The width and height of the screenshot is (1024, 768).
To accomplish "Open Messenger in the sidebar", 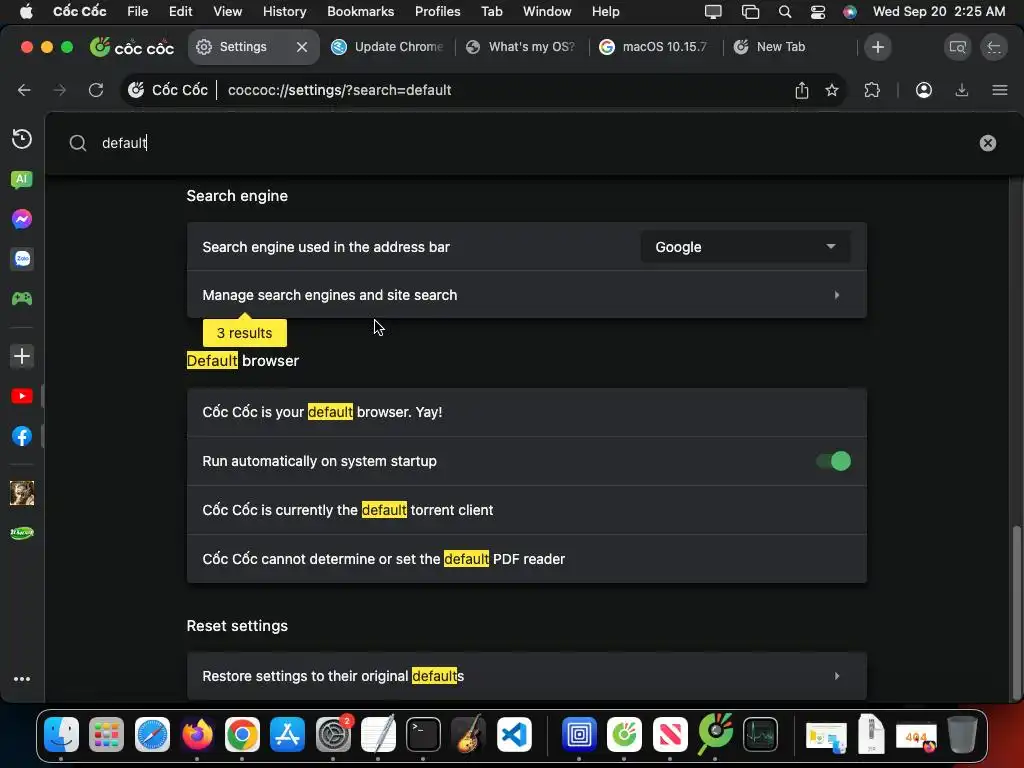I will tap(22, 219).
